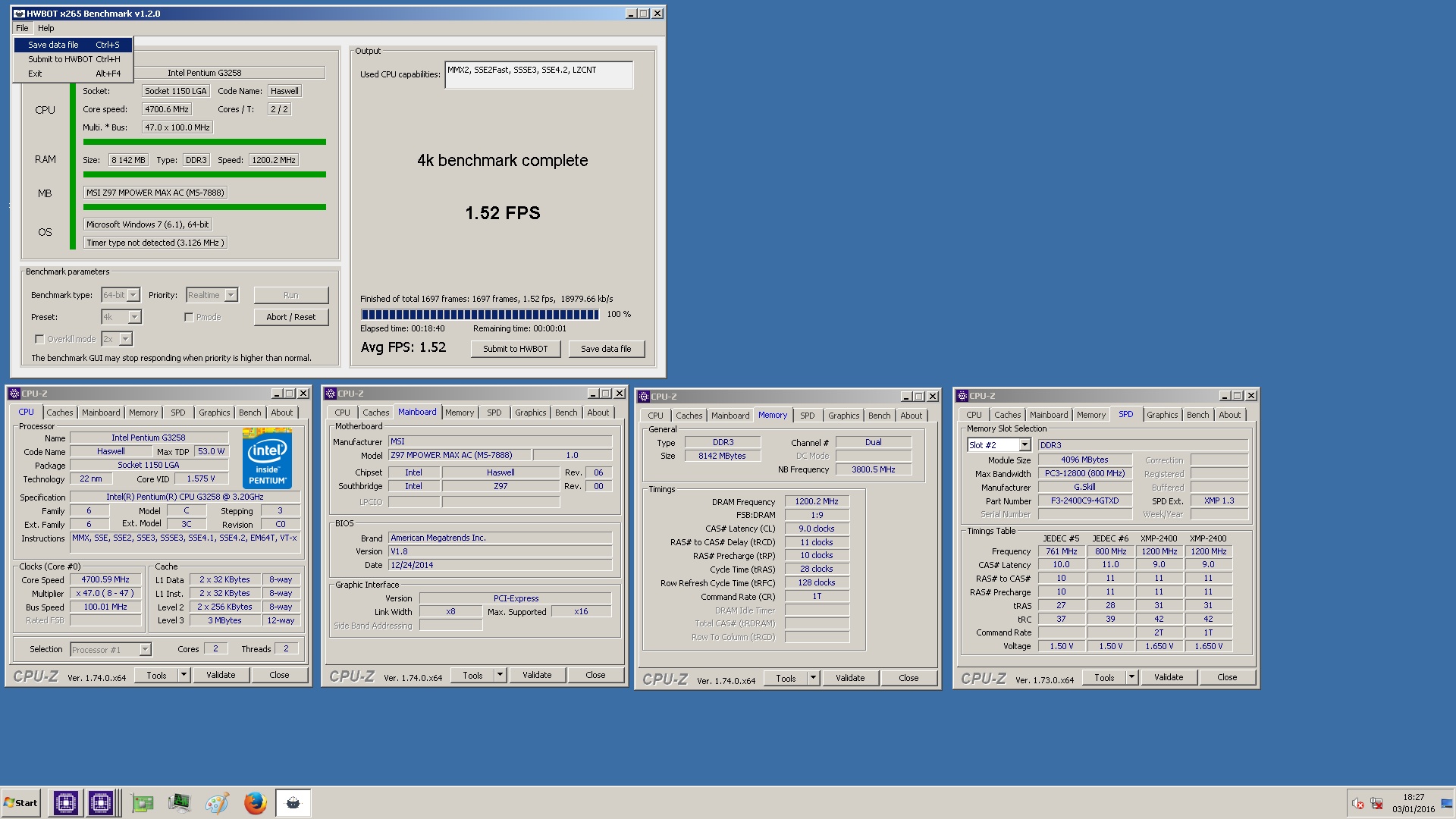Click the Used CPU capabilities text box
The height and width of the screenshot is (819, 1456).
click(x=539, y=75)
